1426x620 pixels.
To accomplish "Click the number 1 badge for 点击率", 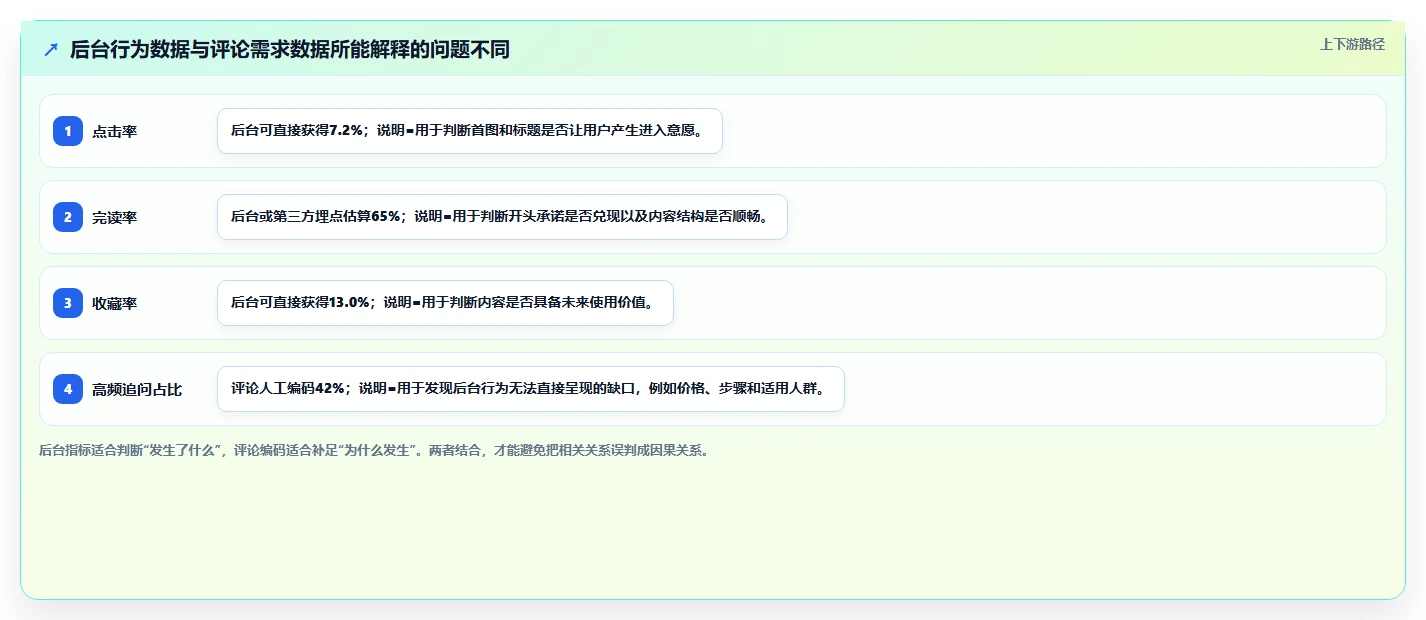I will pyautogui.click(x=68, y=131).
